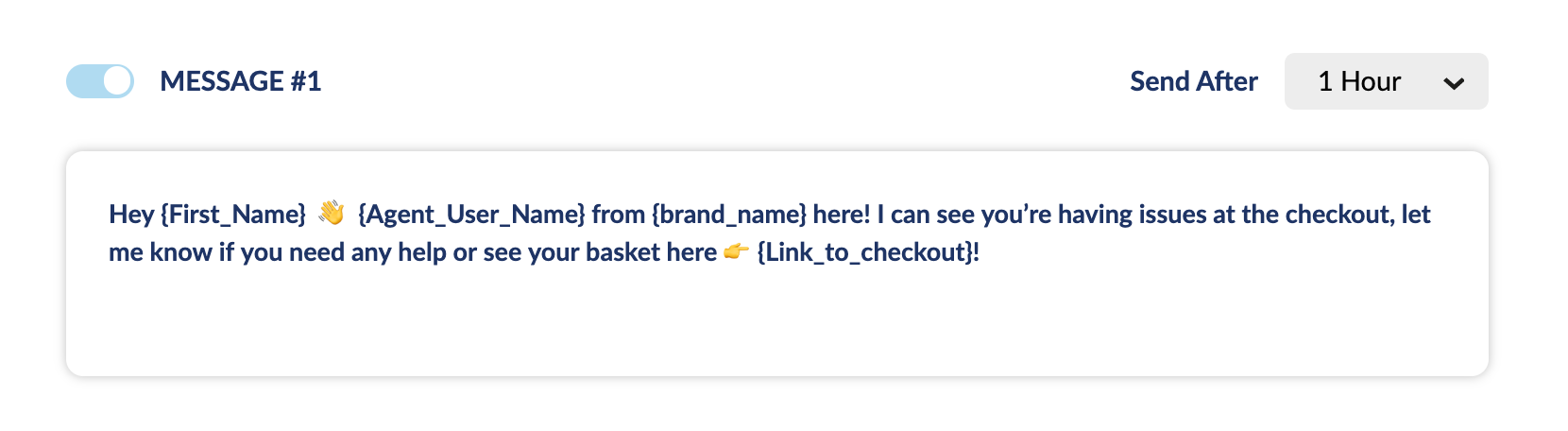The height and width of the screenshot is (431, 1568).
Task: Click the 'Send After' label
Action: pos(1194,81)
